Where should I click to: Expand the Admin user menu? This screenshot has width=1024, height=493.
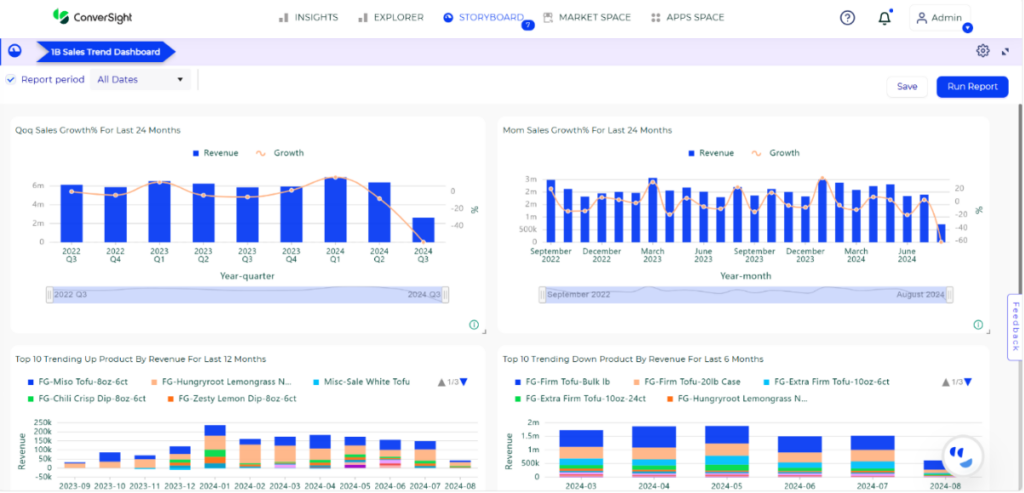[940, 18]
